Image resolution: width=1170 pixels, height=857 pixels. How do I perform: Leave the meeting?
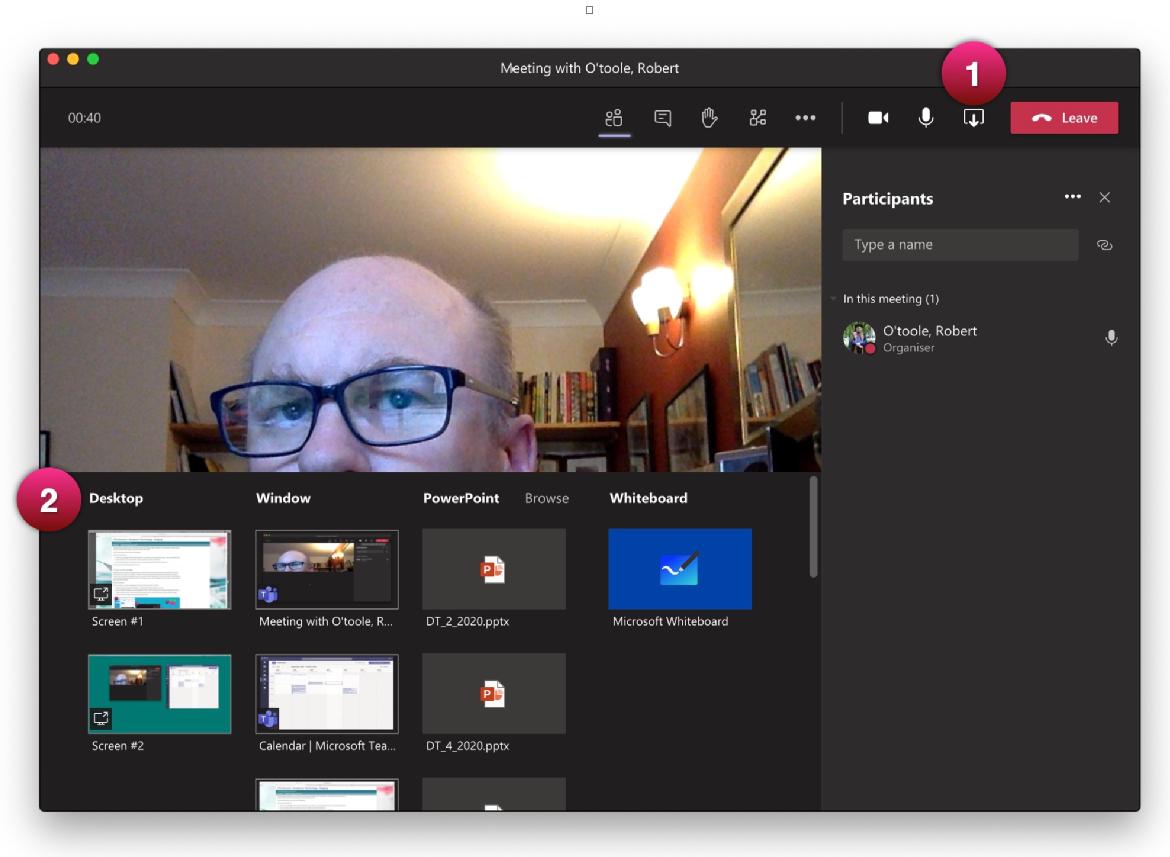(x=1064, y=117)
